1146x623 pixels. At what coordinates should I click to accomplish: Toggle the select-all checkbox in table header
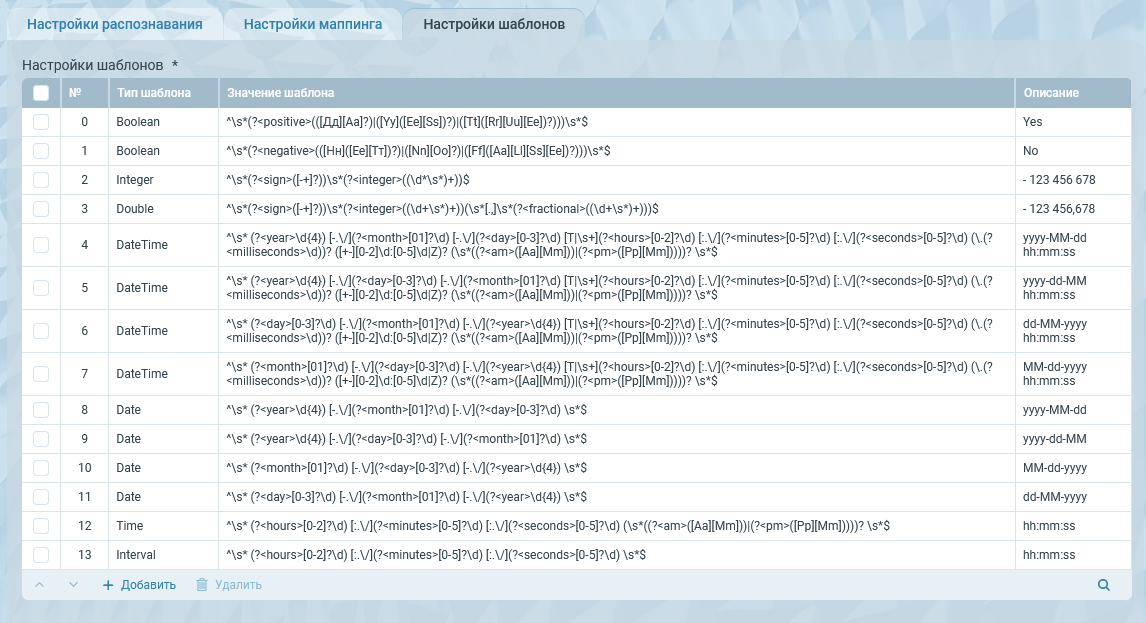click(41, 93)
